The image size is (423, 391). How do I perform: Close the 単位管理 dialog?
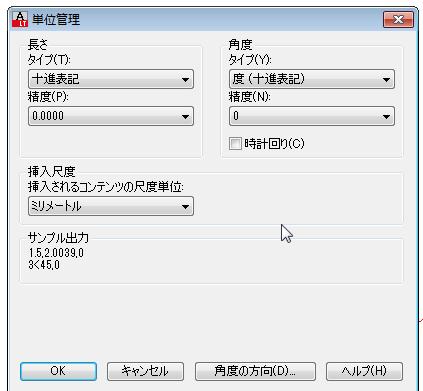pyautogui.click(x=398, y=19)
